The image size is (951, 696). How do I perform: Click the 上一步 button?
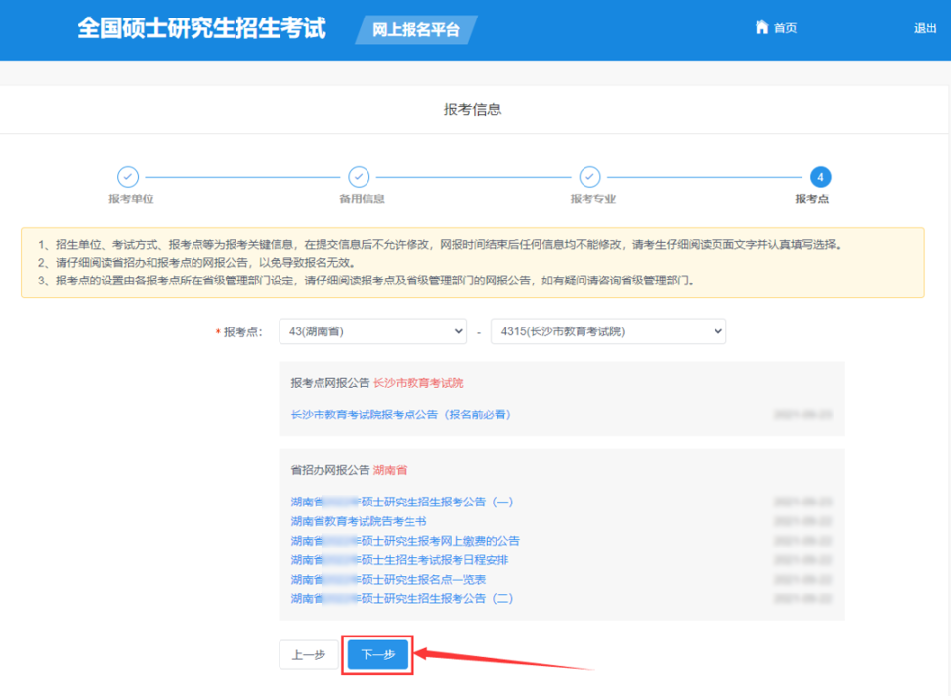click(x=308, y=655)
